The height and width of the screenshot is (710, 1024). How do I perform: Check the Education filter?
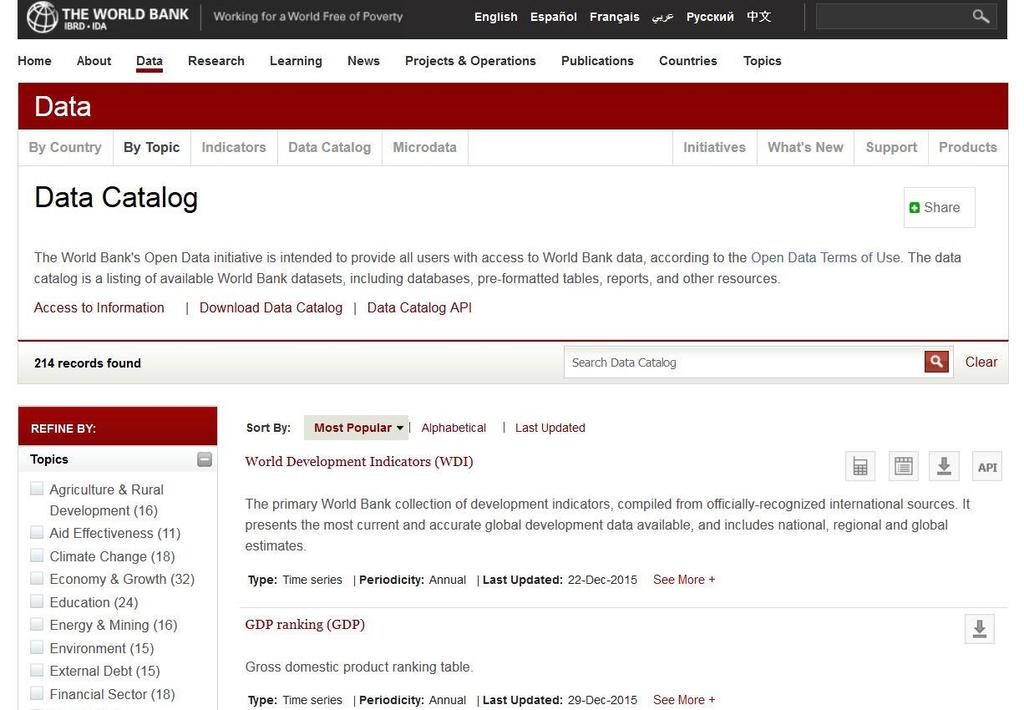coord(37,602)
